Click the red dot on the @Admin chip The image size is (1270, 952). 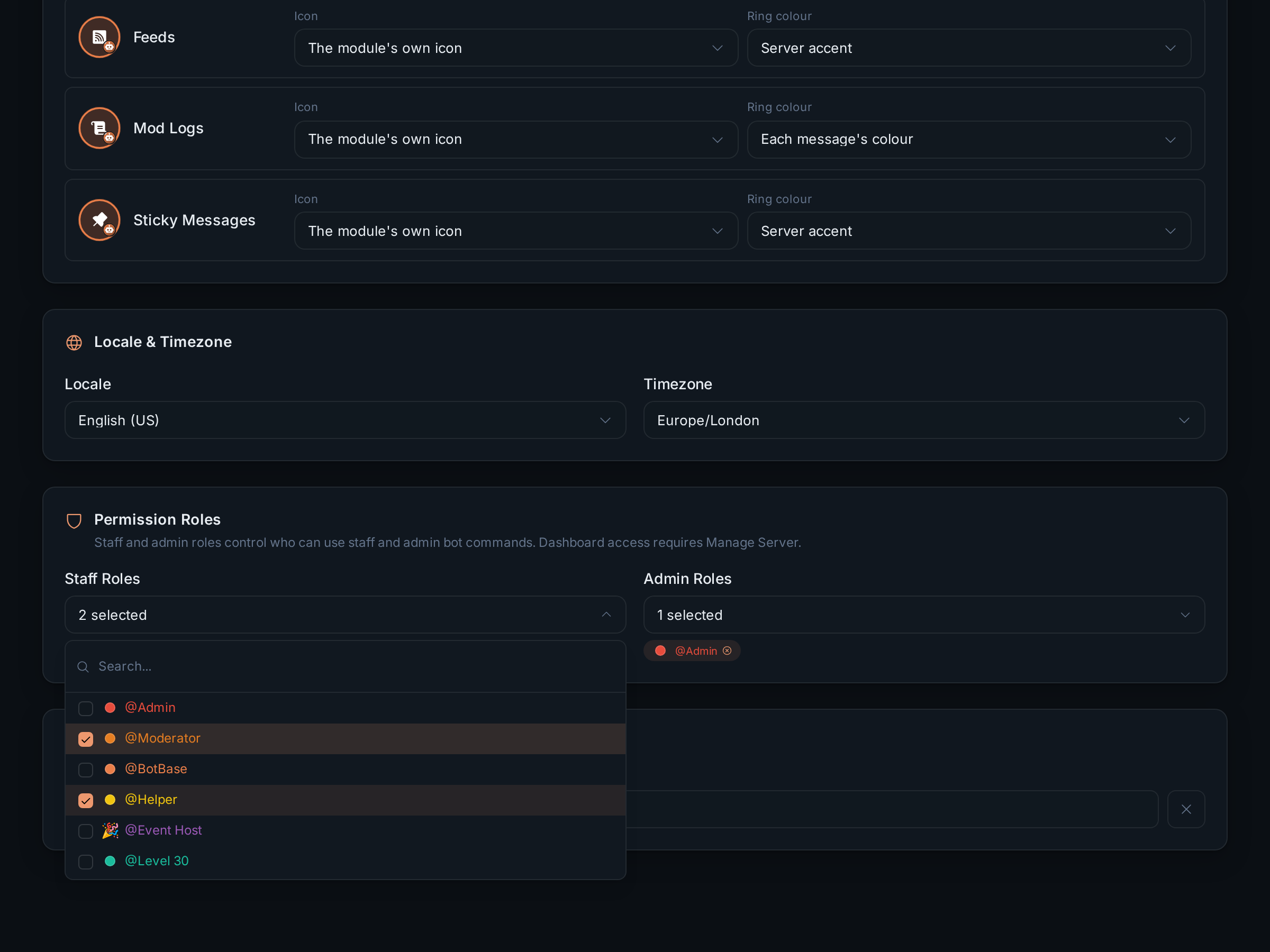[660, 651]
